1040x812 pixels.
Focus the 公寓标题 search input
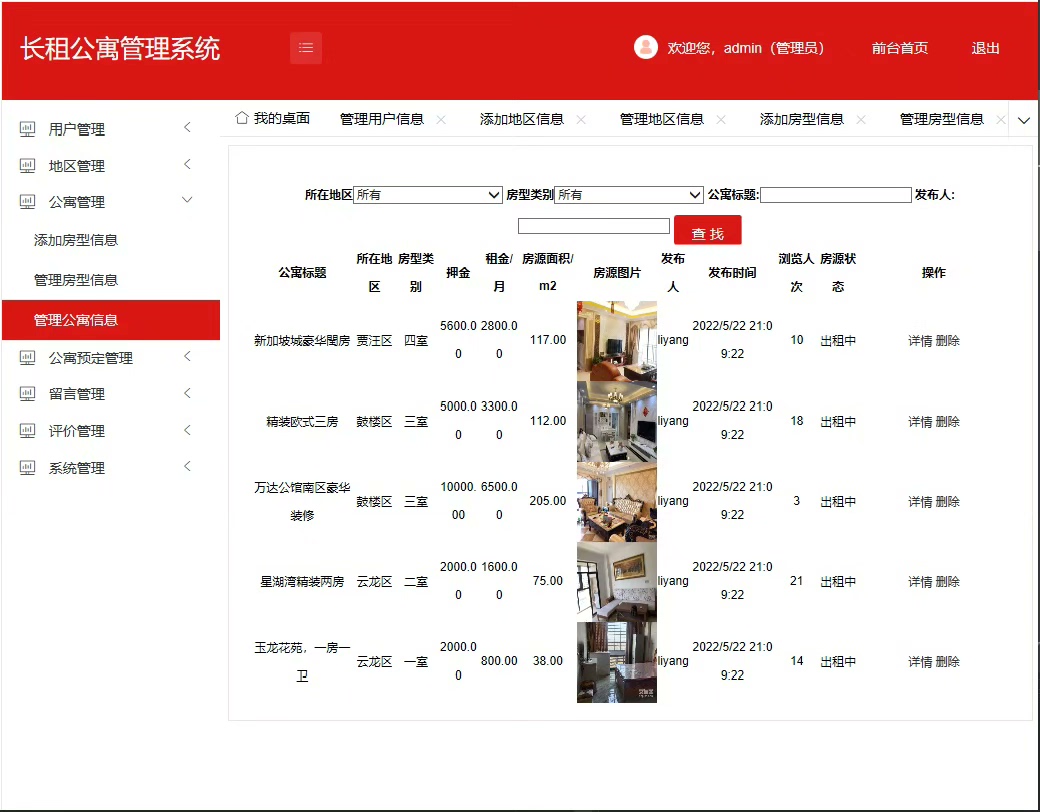[x=836, y=194]
